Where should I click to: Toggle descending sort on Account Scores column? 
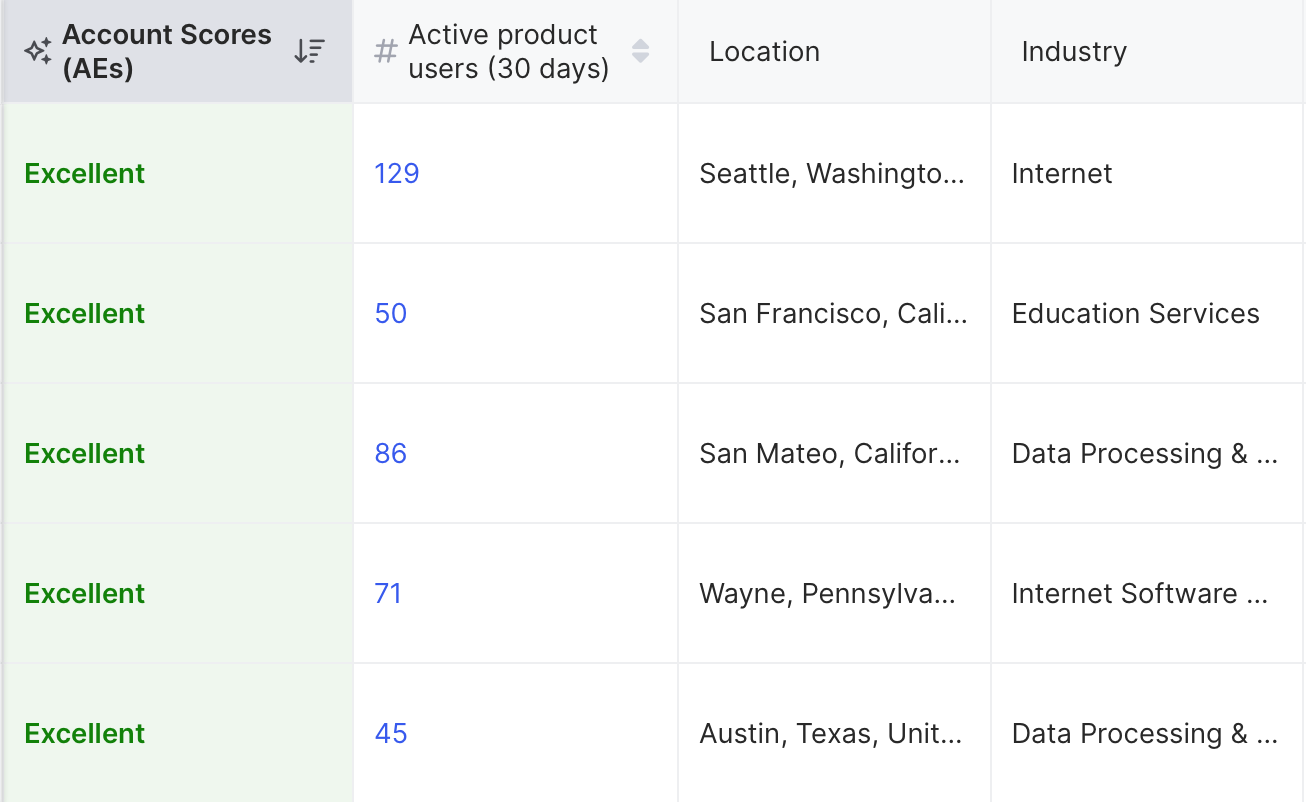click(309, 52)
